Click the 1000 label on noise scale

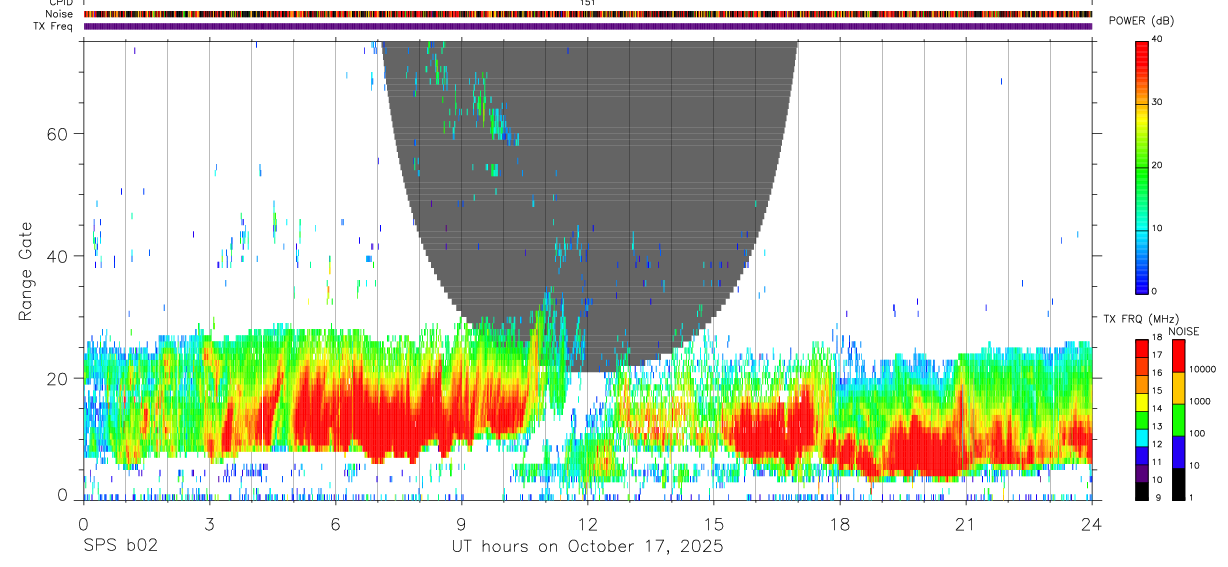click(x=1201, y=401)
